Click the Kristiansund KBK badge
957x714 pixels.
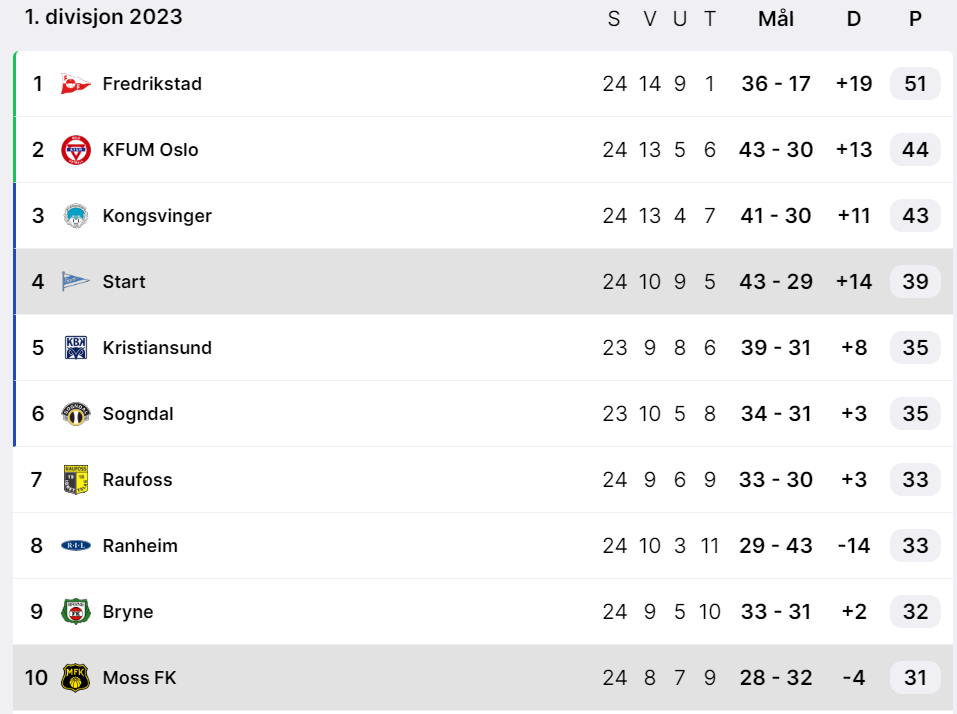pos(76,348)
